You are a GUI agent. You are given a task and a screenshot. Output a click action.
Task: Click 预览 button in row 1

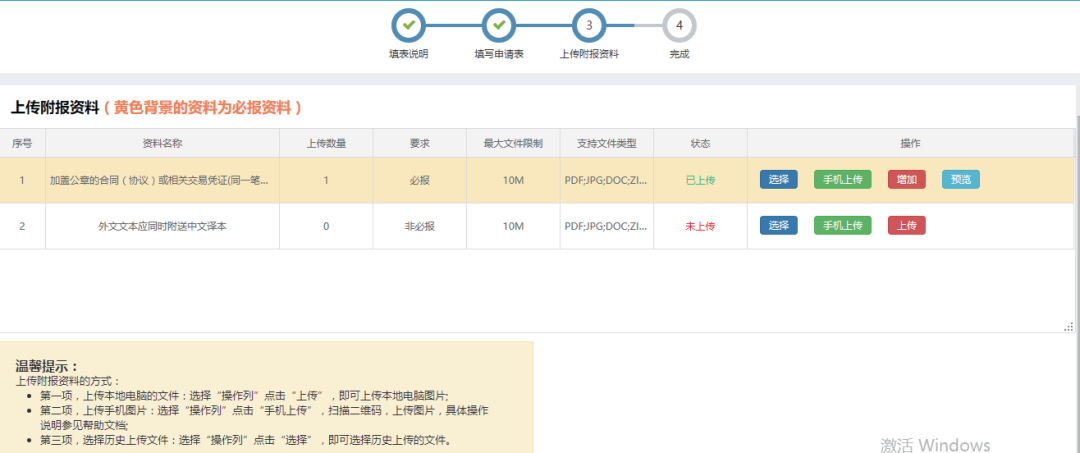click(961, 180)
